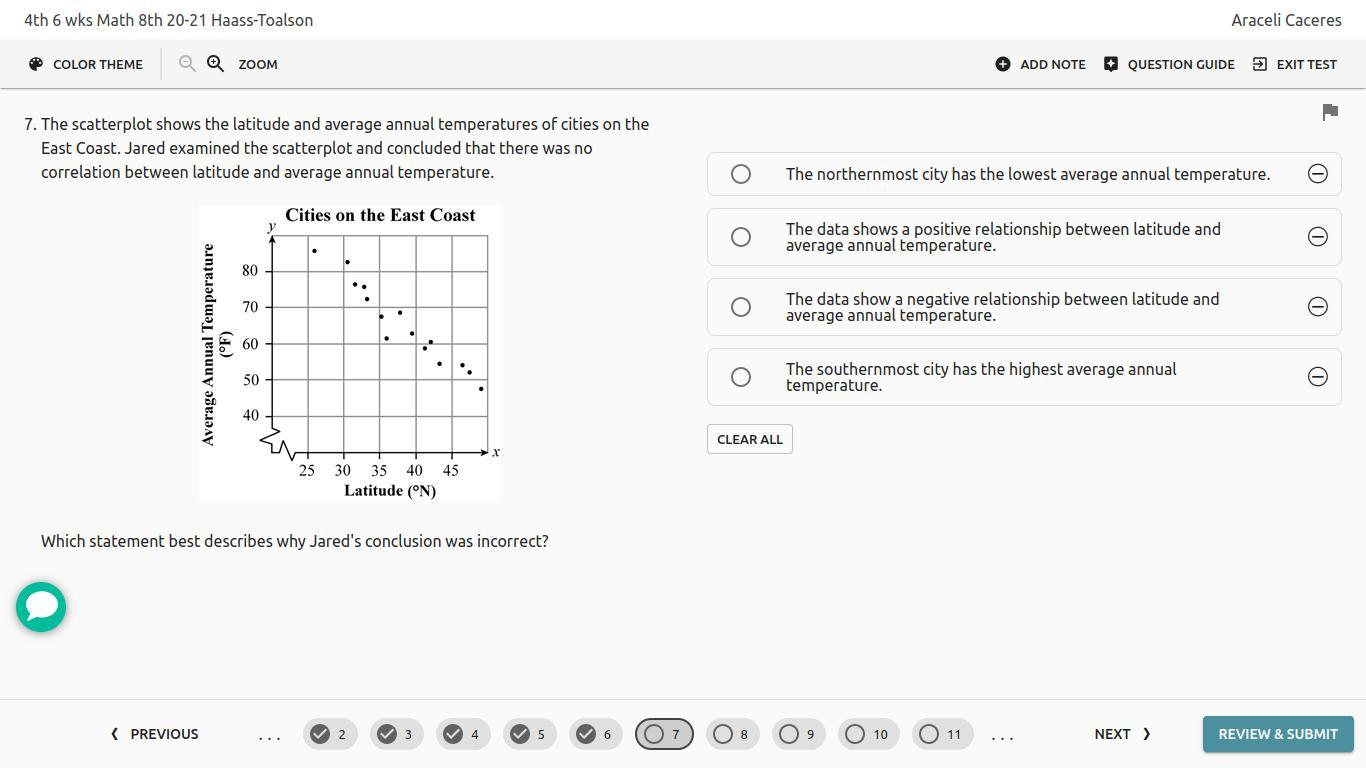Choose the negative relationship answer
Screen dimensions: 1366x768
coord(741,307)
